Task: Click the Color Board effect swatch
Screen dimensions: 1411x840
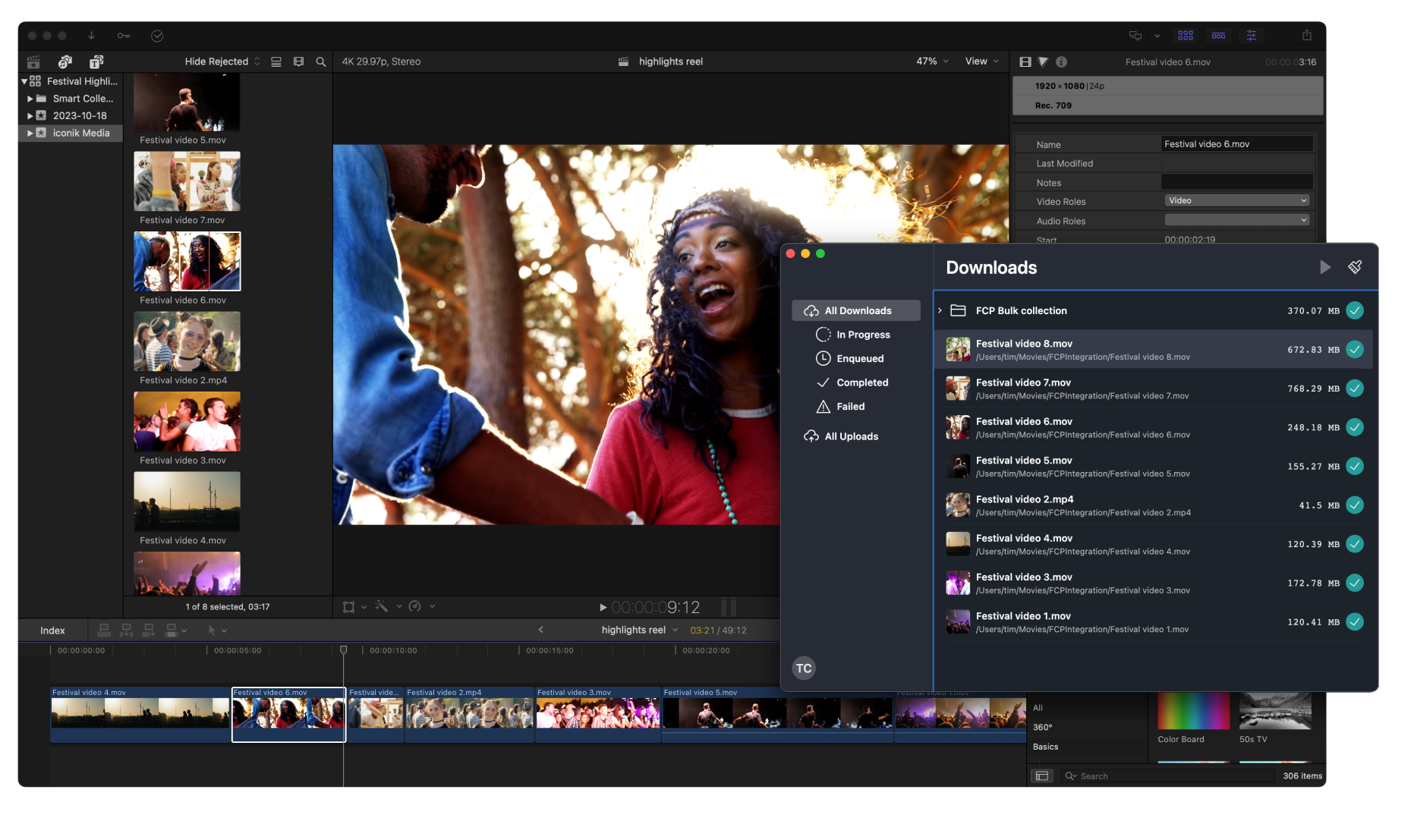Action: 1193,711
